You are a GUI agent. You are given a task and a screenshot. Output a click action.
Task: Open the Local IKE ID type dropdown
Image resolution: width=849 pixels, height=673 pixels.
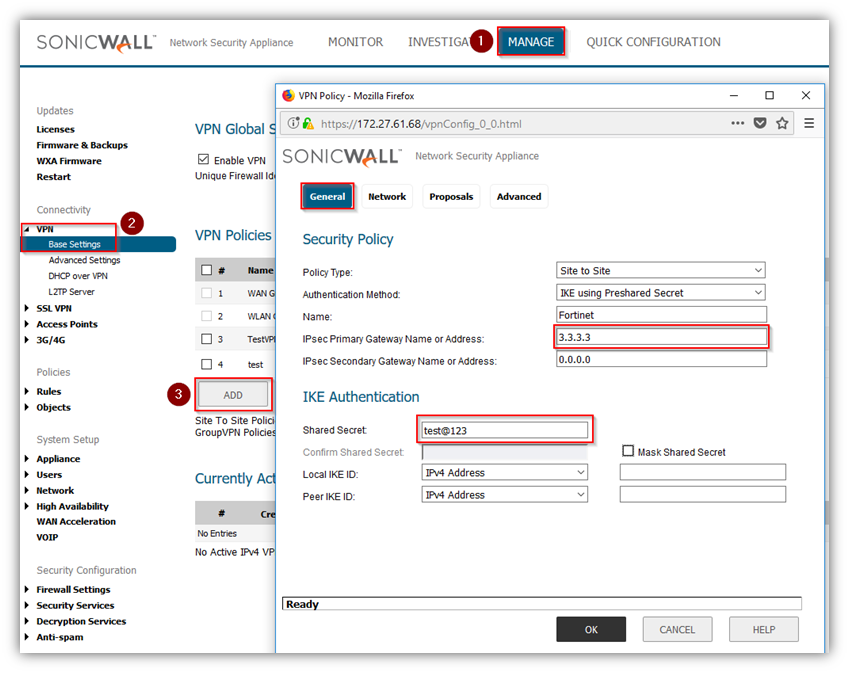(x=505, y=472)
